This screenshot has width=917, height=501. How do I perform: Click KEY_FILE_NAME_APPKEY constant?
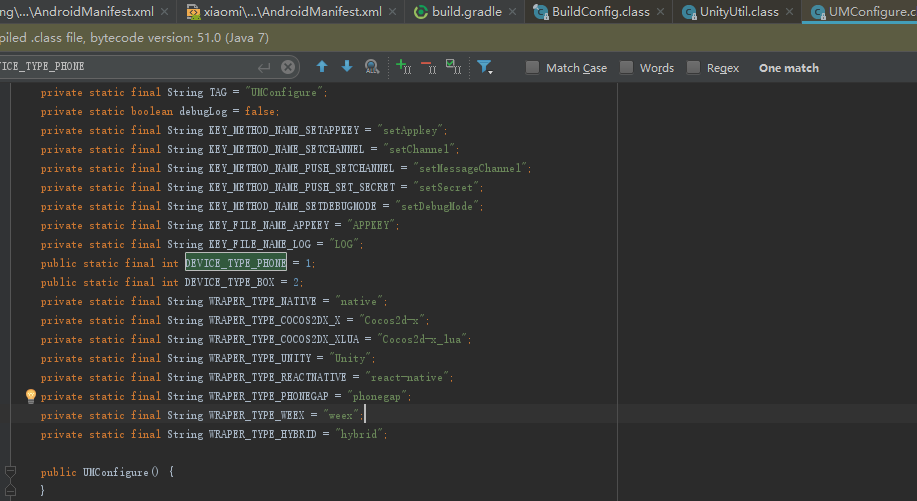click(269, 225)
